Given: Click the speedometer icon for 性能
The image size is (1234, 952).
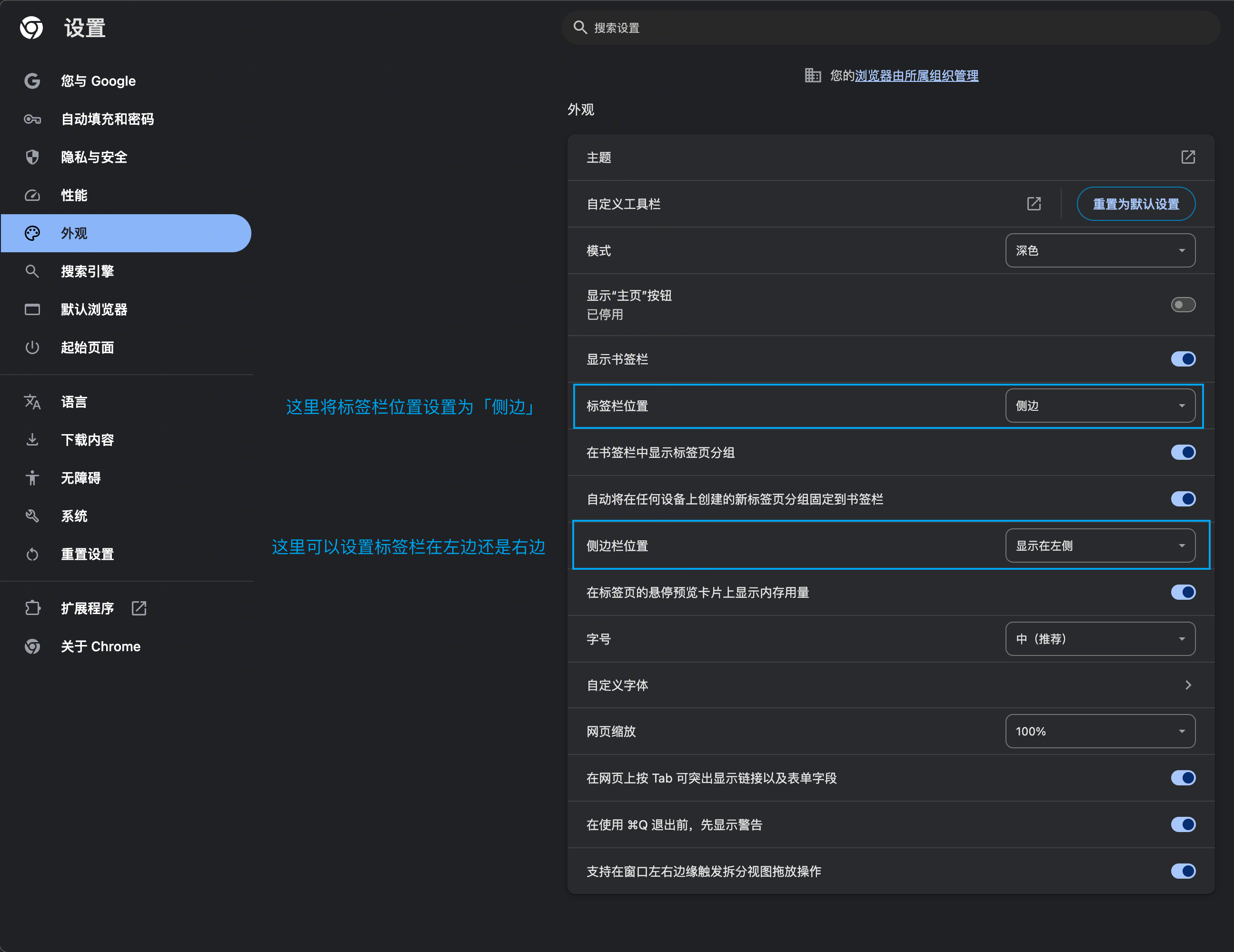Looking at the screenshot, I should (x=32, y=196).
